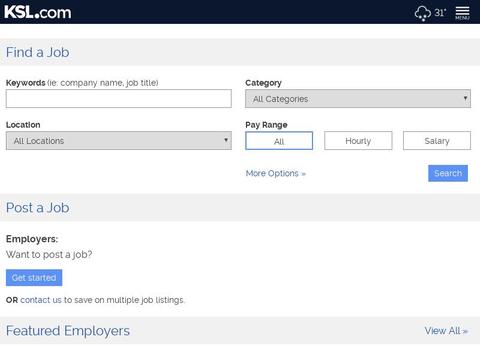Screen dimensions: 480x360
Task: Click the Location label
Action: click(23, 125)
